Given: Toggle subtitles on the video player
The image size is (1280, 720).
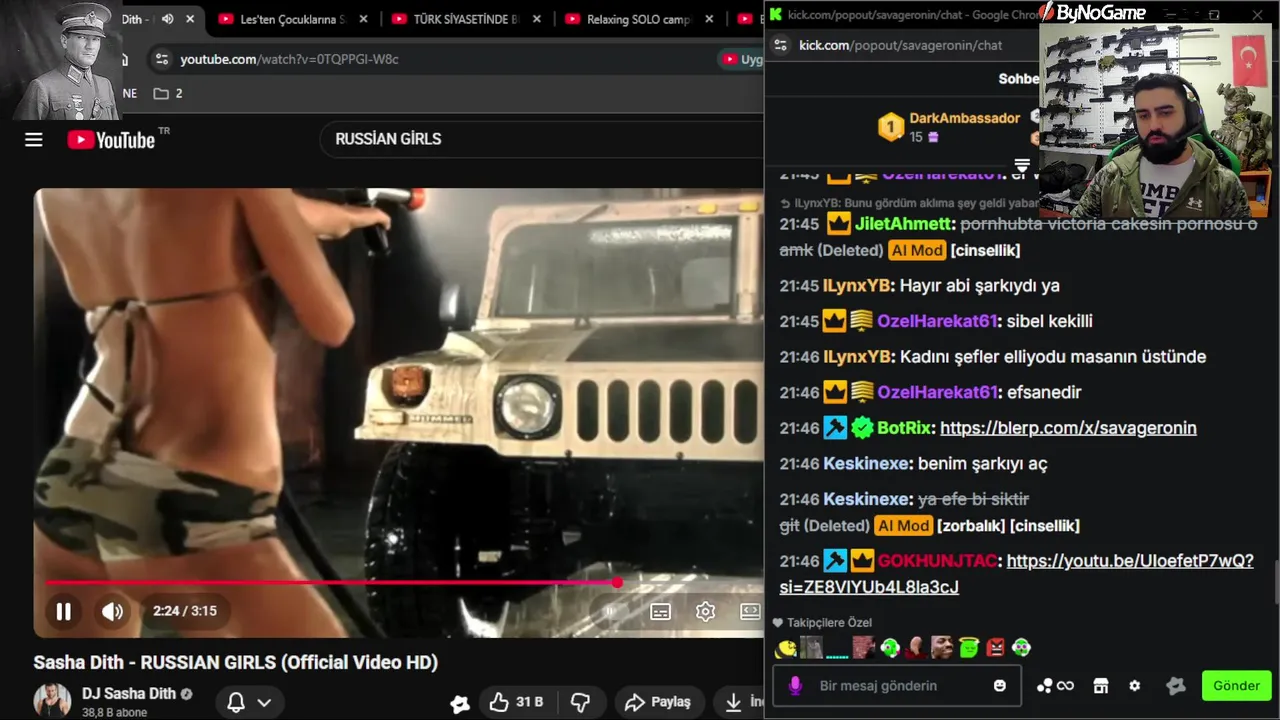Looking at the screenshot, I should coord(661,612).
